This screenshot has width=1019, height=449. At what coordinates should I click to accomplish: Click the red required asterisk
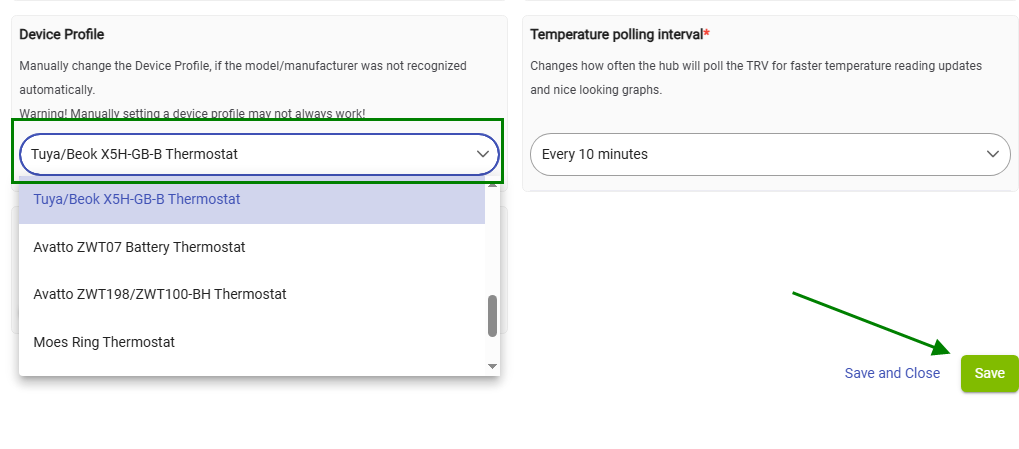707,34
